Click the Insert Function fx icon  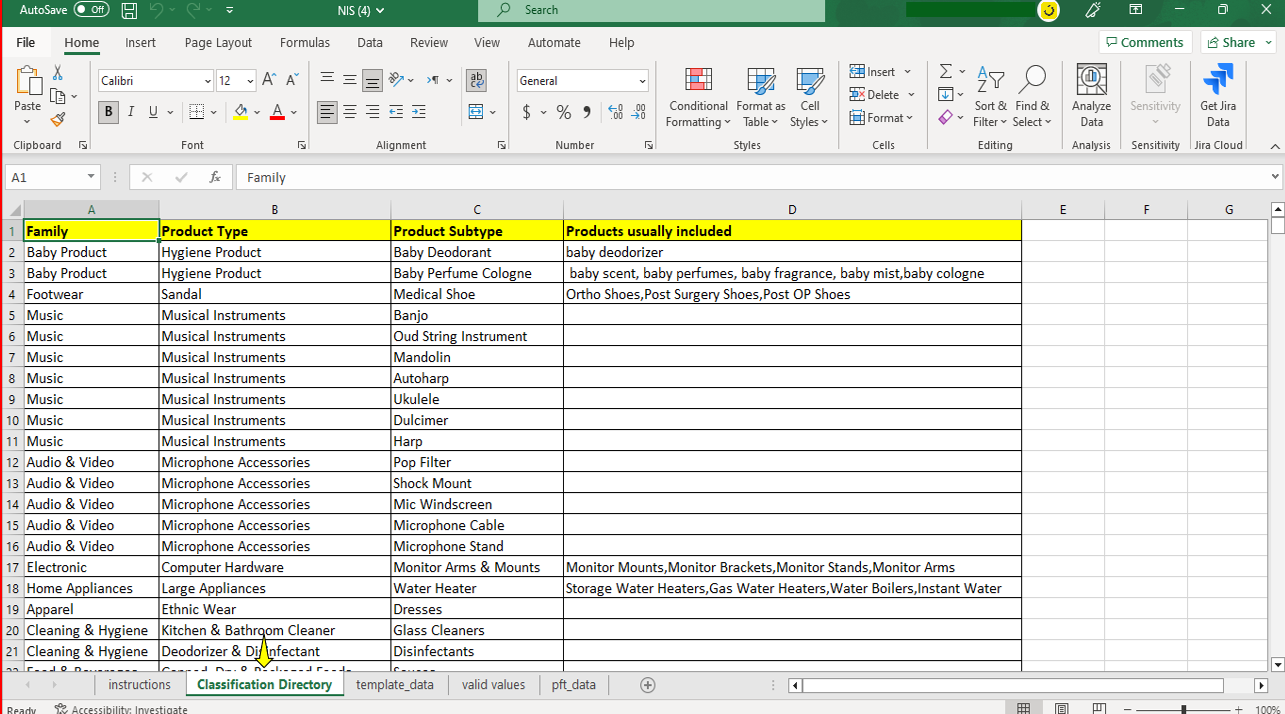coord(214,177)
